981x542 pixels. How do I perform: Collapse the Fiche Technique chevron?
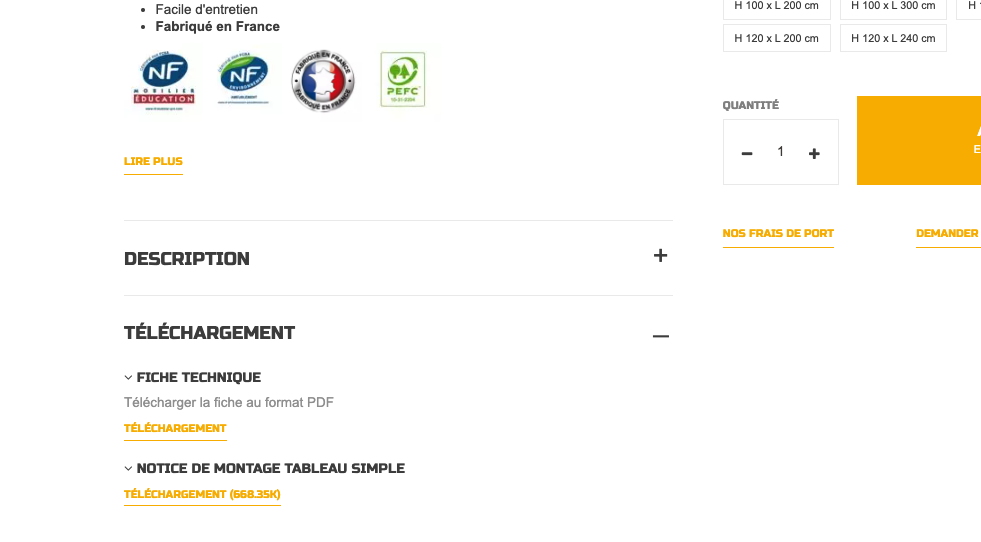point(129,378)
